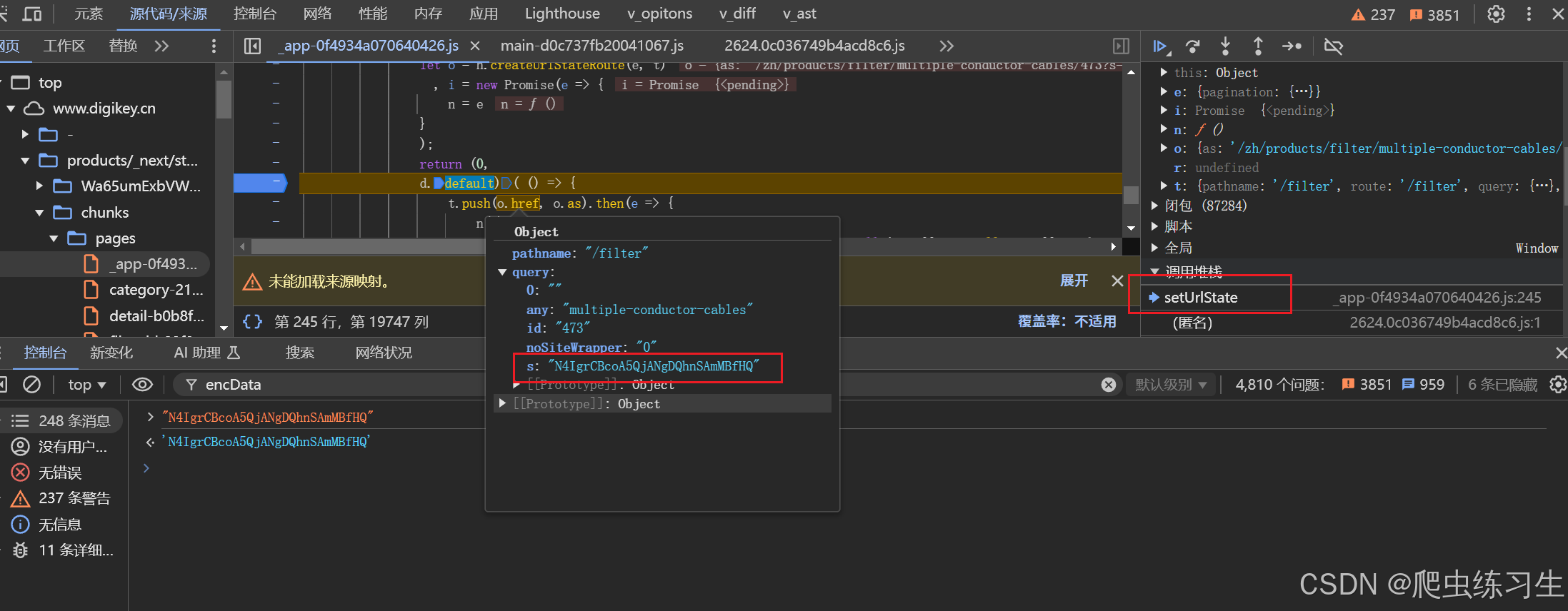Switch to 2624.0c036749b4acd8c6.js file tab
Screen dimensions: 1568x611
(x=814, y=46)
